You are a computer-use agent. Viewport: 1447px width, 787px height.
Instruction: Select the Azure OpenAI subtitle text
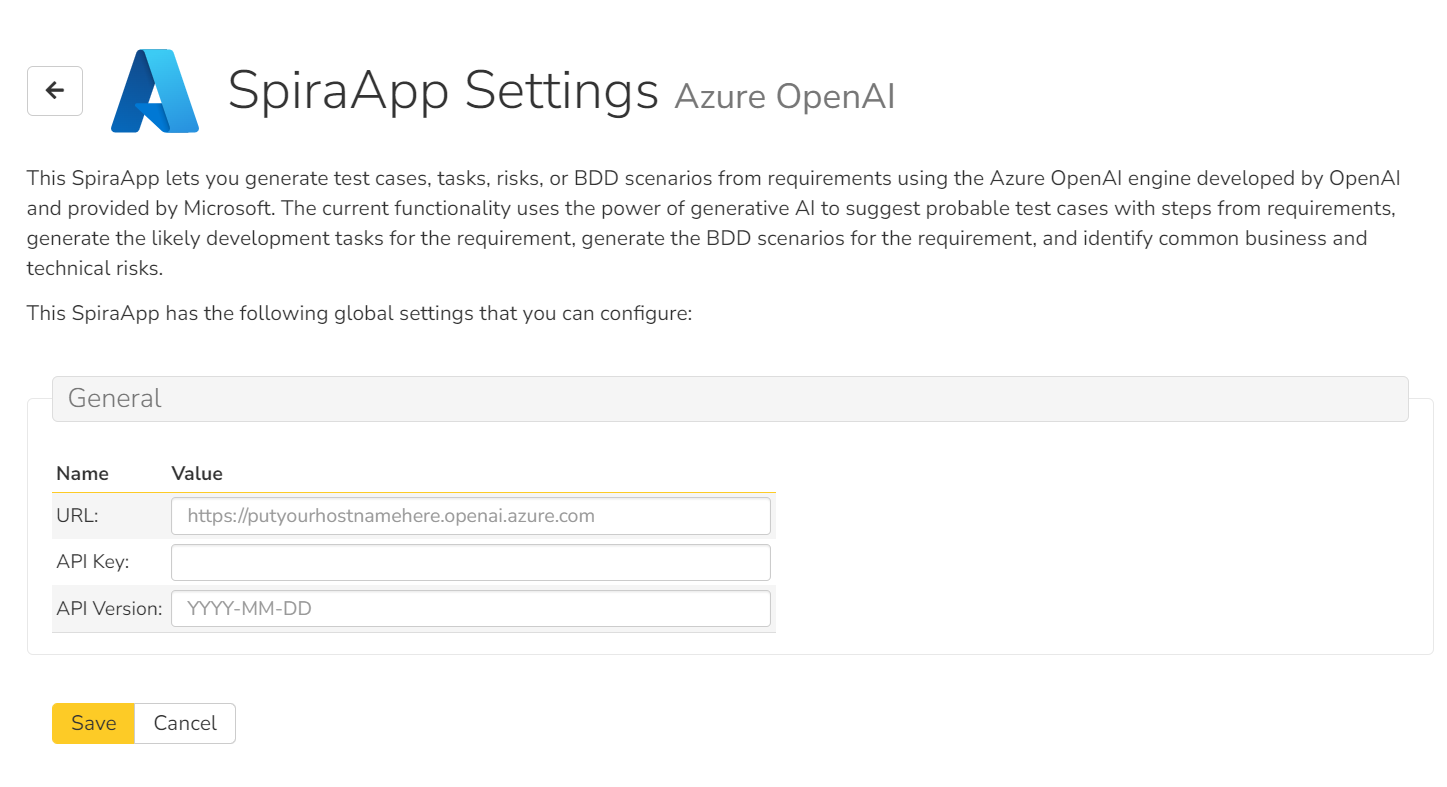click(x=784, y=96)
